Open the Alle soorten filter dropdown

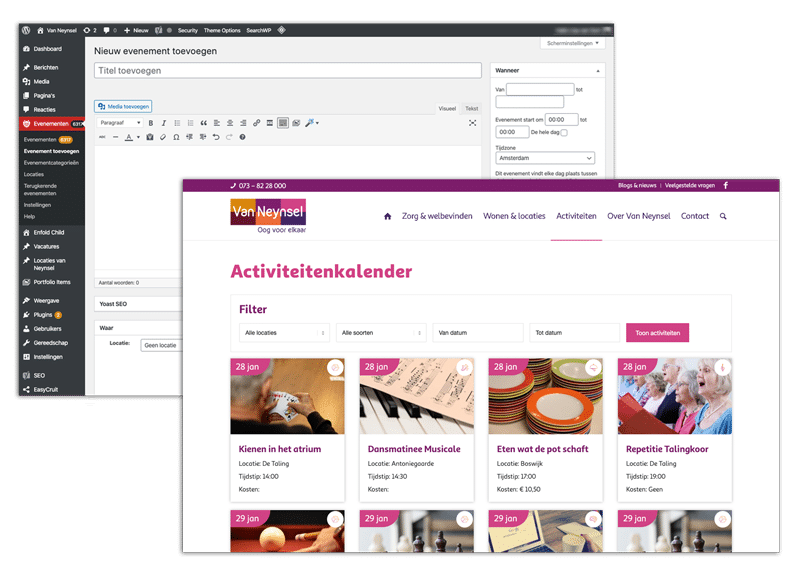coord(381,333)
